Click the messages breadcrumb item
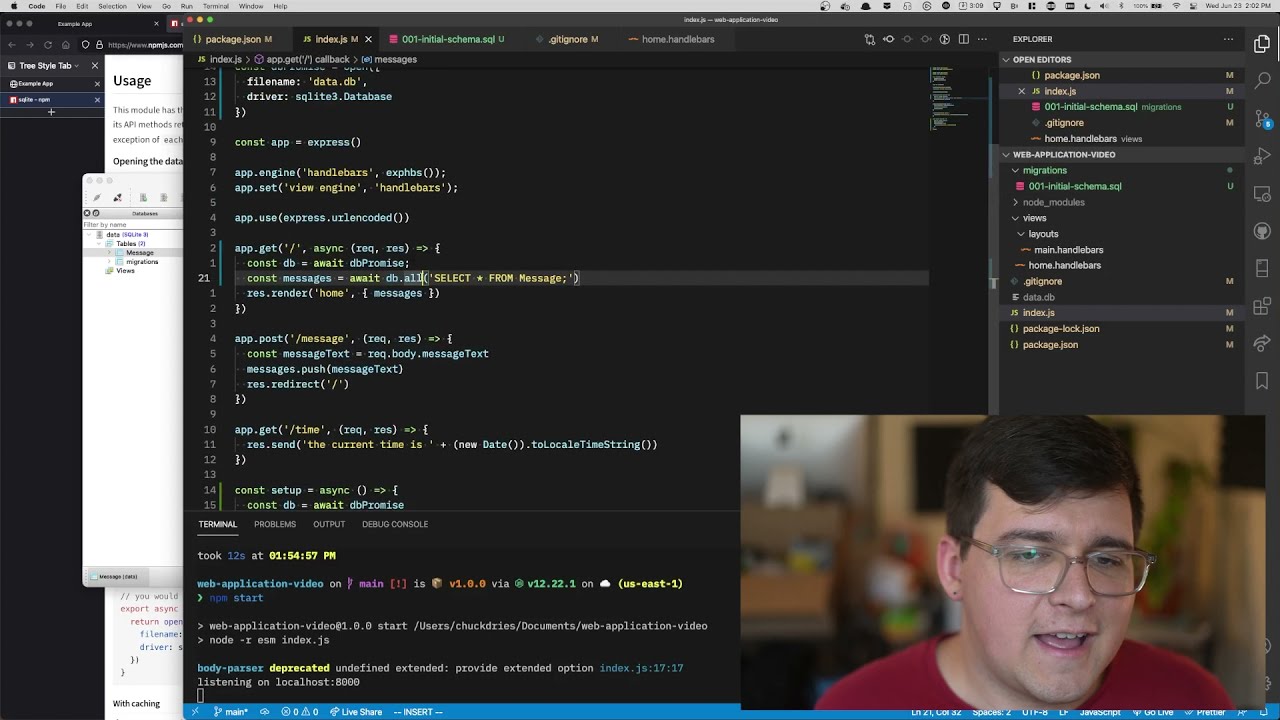Viewport: 1280px width, 720px height. (390, 59)
